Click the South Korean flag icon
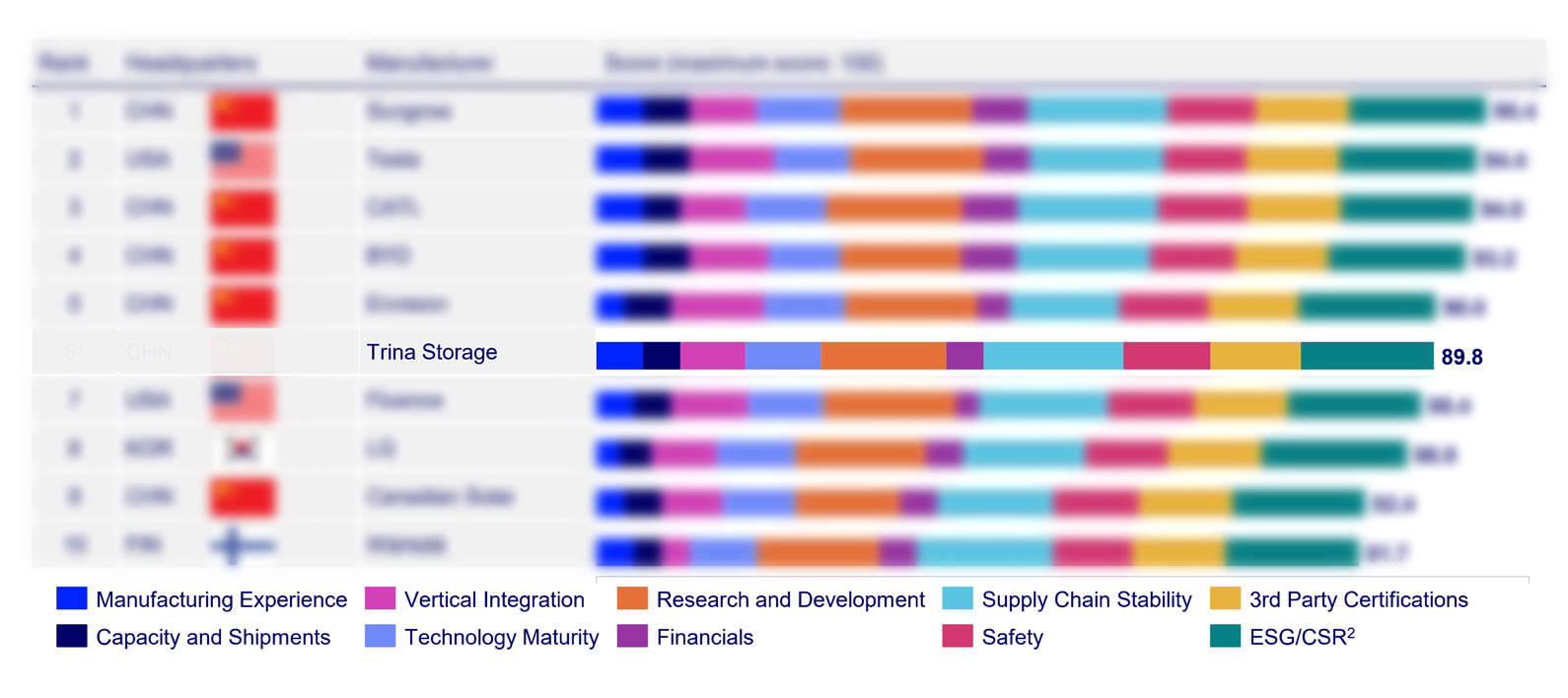Image resolution: width=1568 pixels, height=698 pixels. [242, 449]
